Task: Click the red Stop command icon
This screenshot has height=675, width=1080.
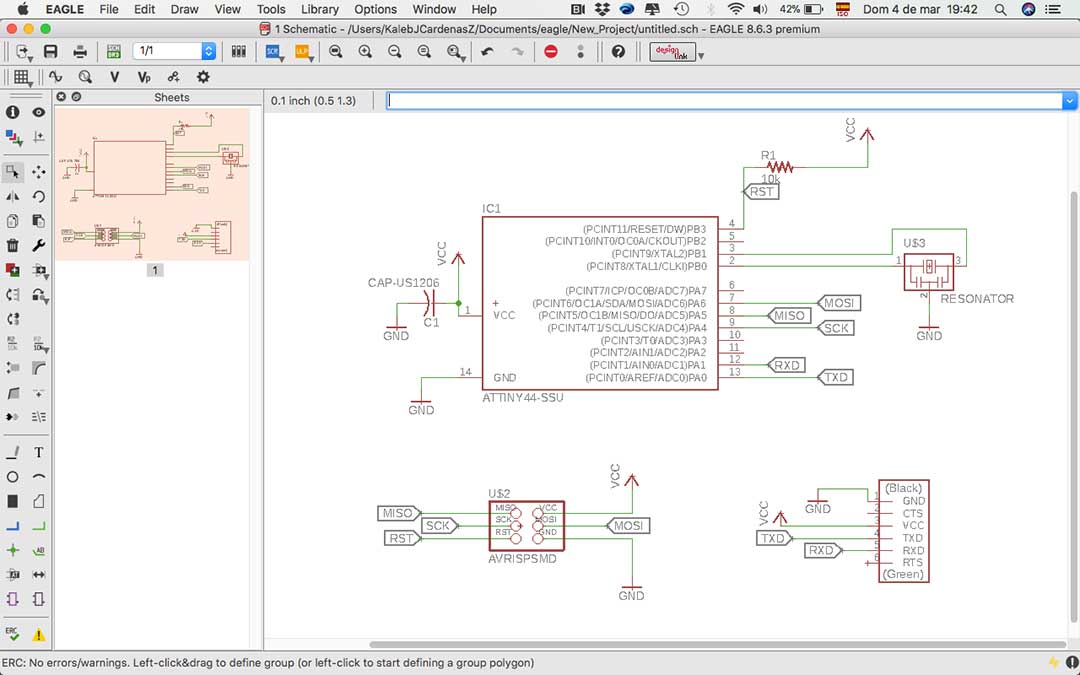Action: pyautogui.click(x=551, y=52)
